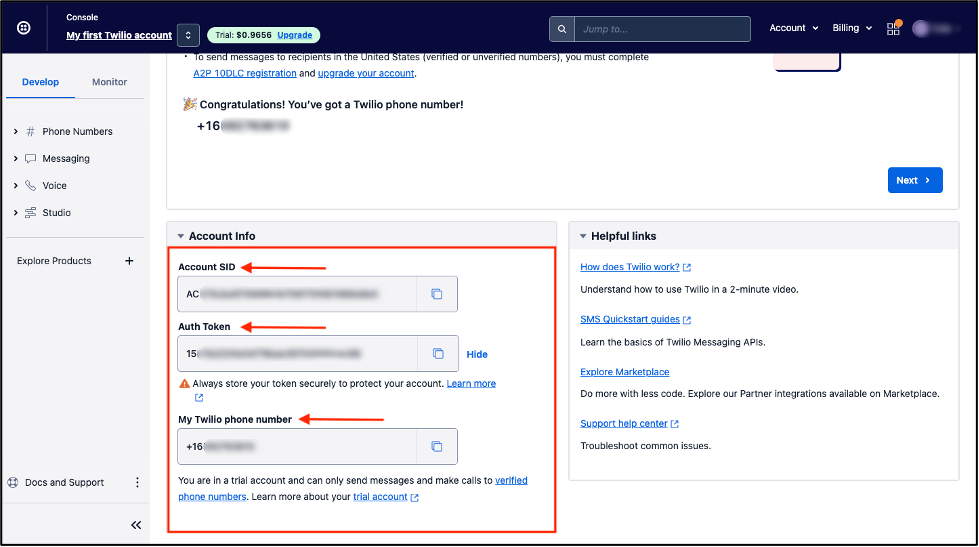Copy the Auth Token value
979x547 pixels.
(436, 354)
